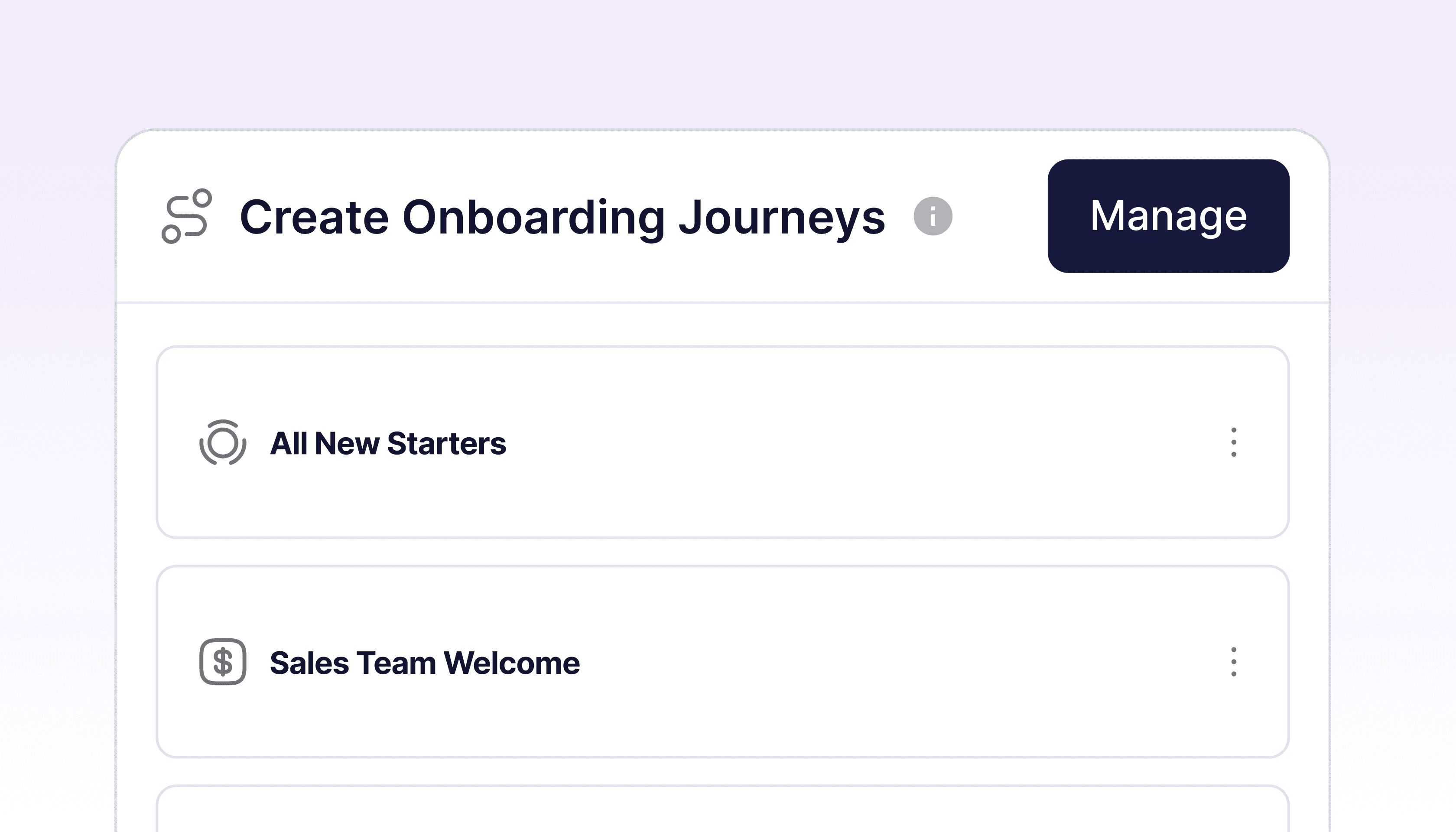
Task: Open All New Starters three-dot menu
Action: pyautogui.click(x=1233, y=442)
